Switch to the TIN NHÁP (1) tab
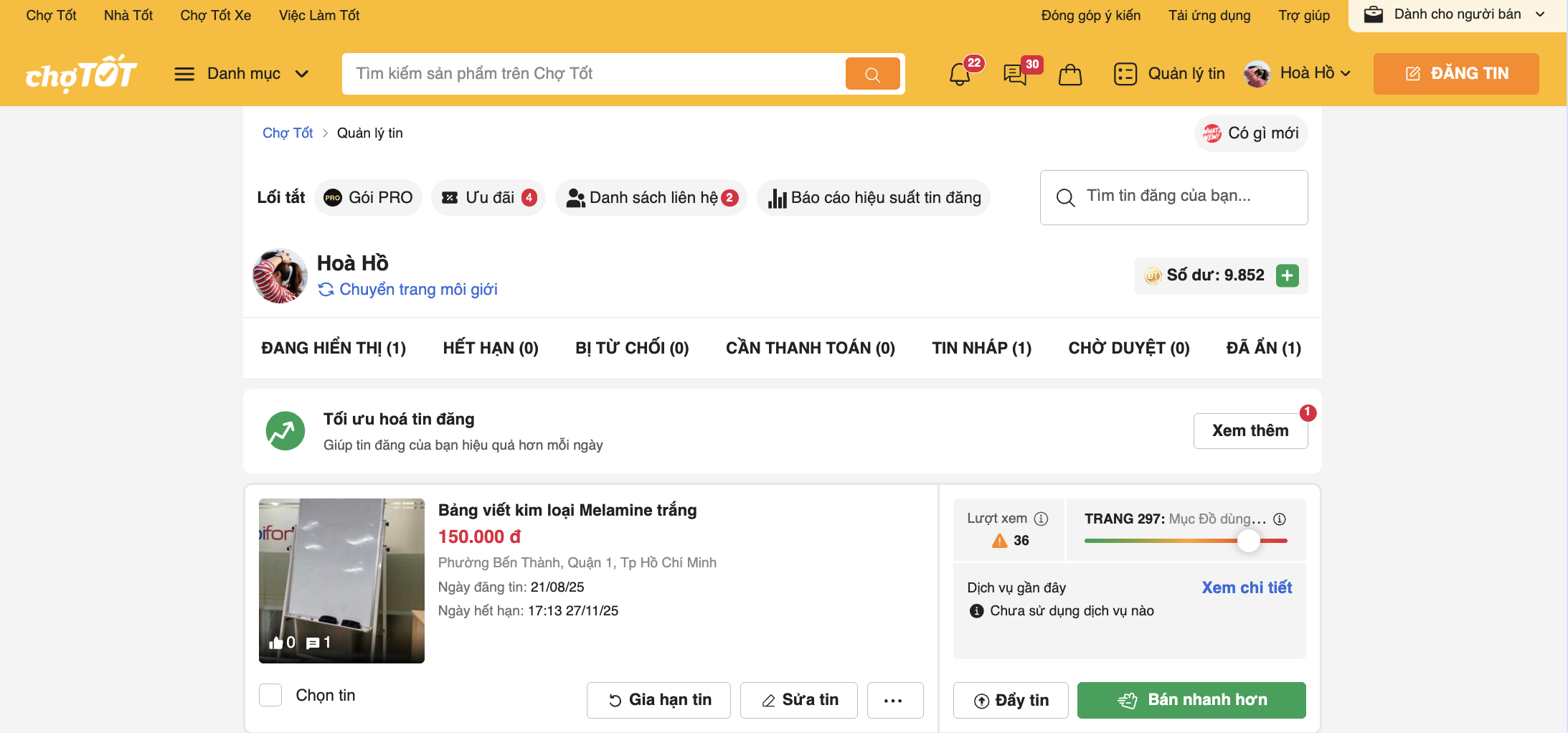Screen dimensions: 1568x733 pos(981,348)
